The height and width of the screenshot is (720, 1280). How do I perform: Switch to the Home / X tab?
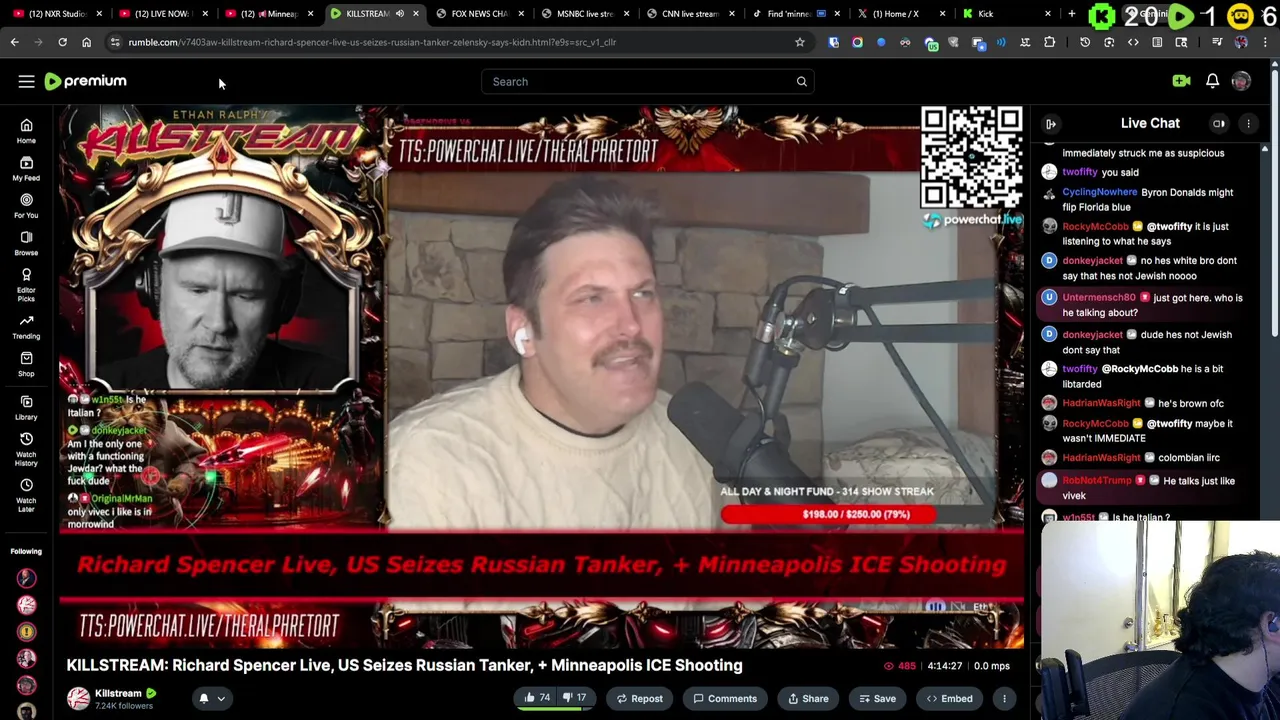coord(896,14)
